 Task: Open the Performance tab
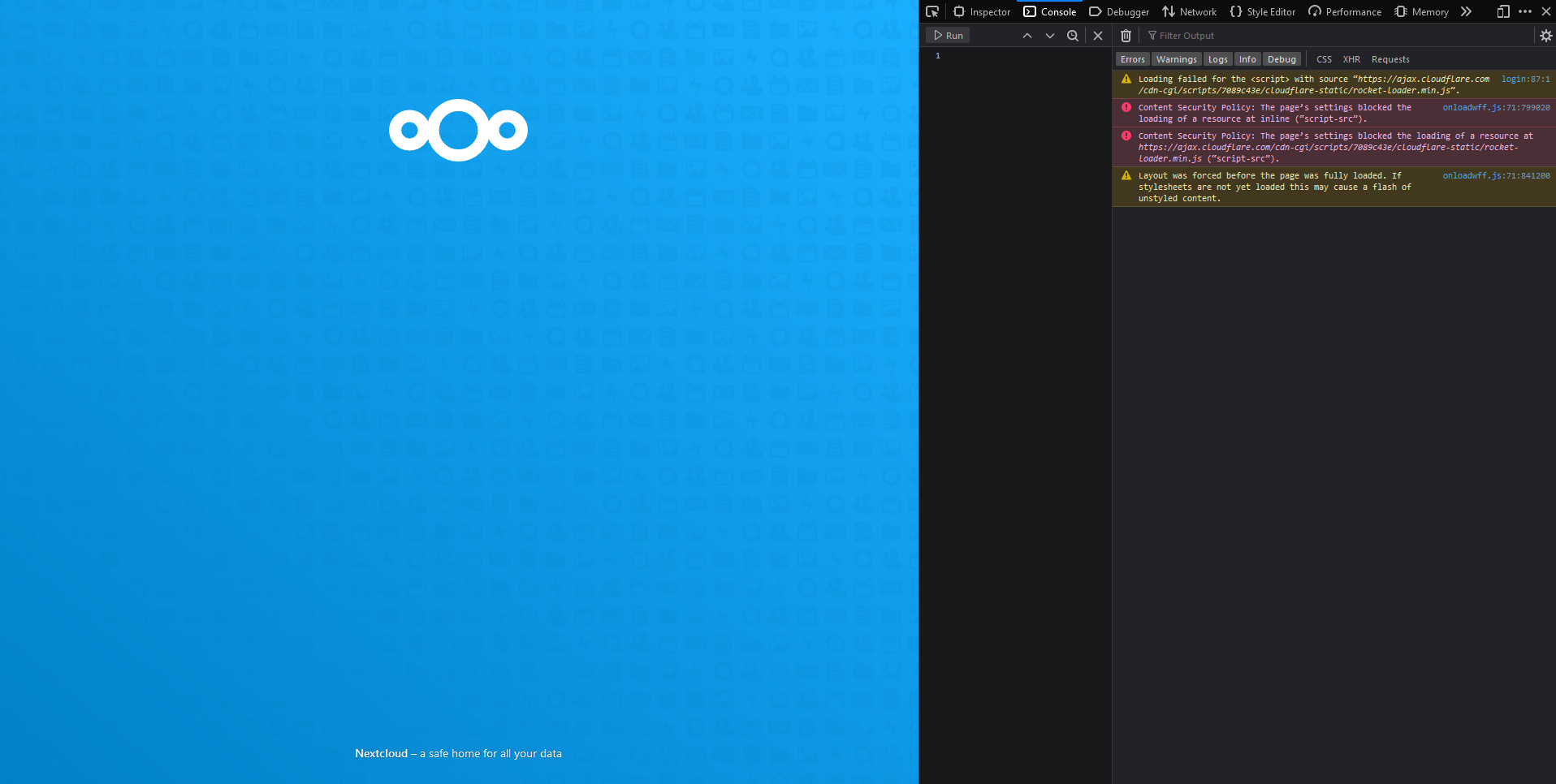1345,11
